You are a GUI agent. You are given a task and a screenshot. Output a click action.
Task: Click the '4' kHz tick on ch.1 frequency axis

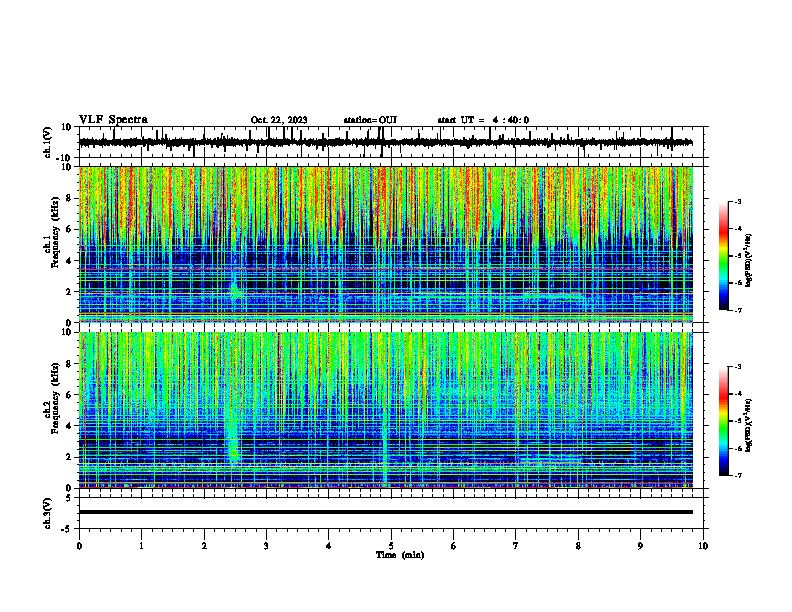pyautogui.click(x=70, y=261)
